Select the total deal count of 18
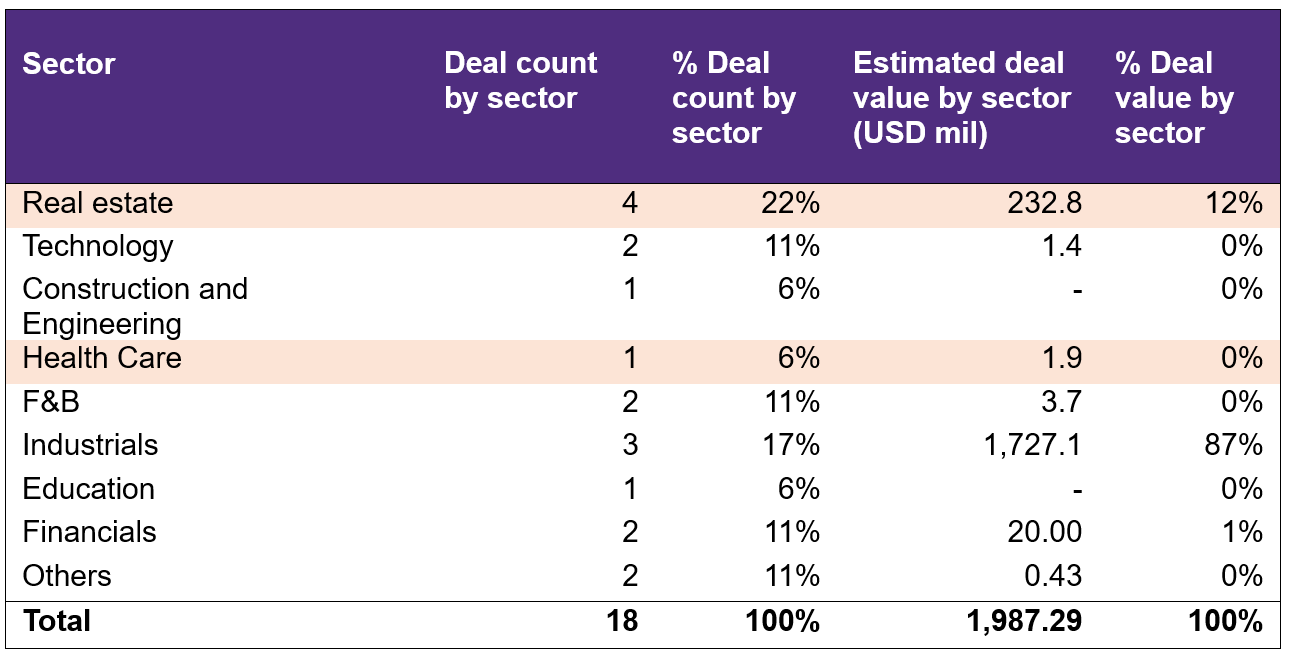The image size is (1289, 654). pyautogui.click(x=621, y=621)
